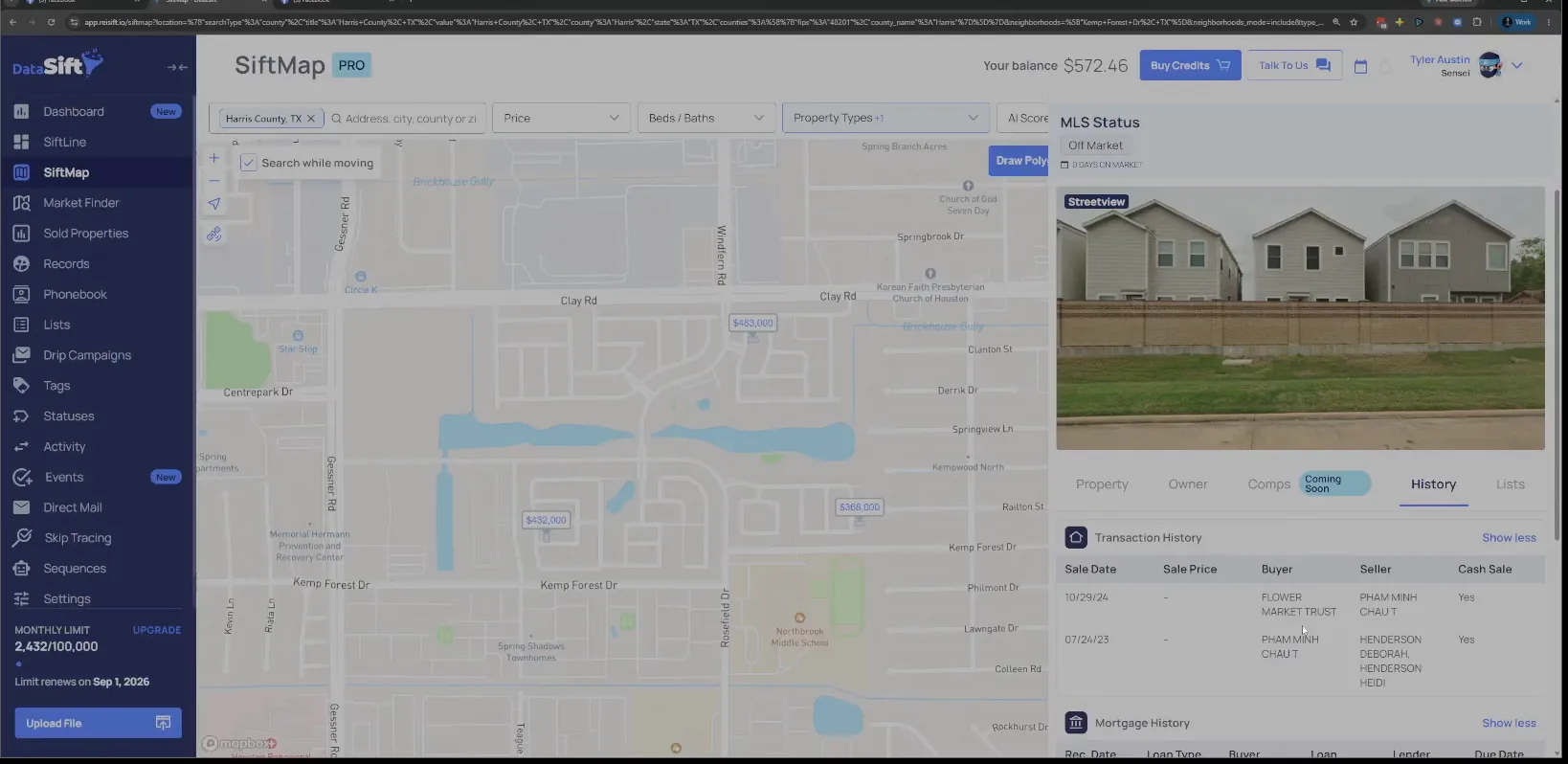Switch to the Lists tab in details

(x=1511, y=484)
